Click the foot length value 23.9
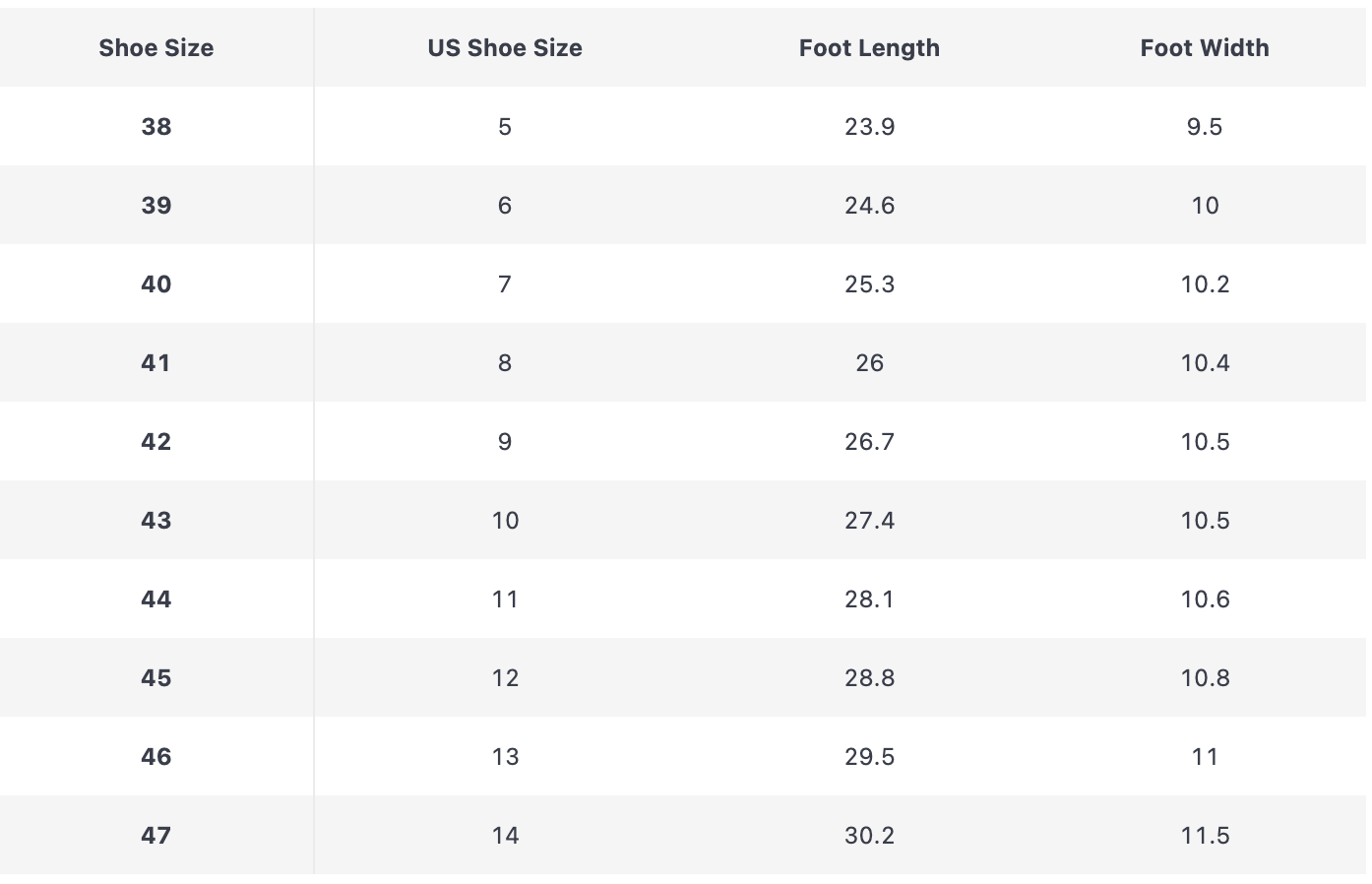1372x884 pixels. click(869, 126)
